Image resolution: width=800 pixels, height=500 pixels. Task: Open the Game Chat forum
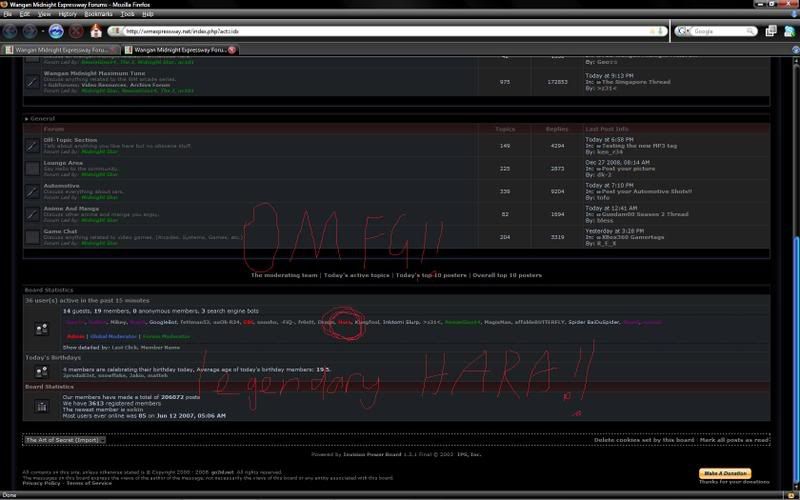click(x=60, y=231)
